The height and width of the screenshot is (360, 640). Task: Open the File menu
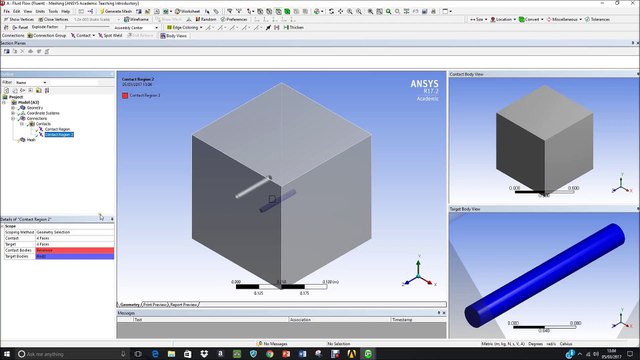point(7,11)
